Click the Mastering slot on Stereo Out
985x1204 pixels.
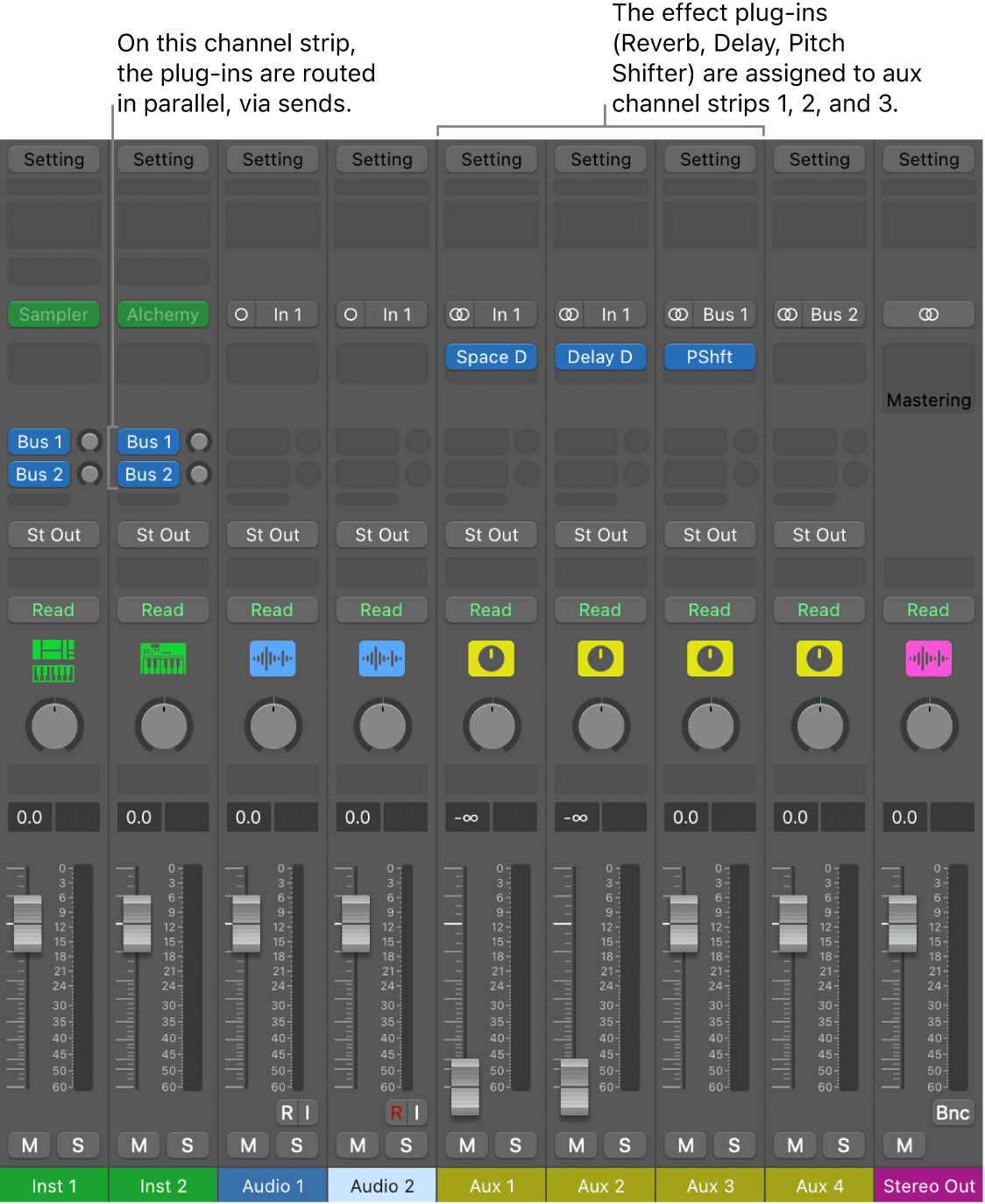tap(928, 400)
